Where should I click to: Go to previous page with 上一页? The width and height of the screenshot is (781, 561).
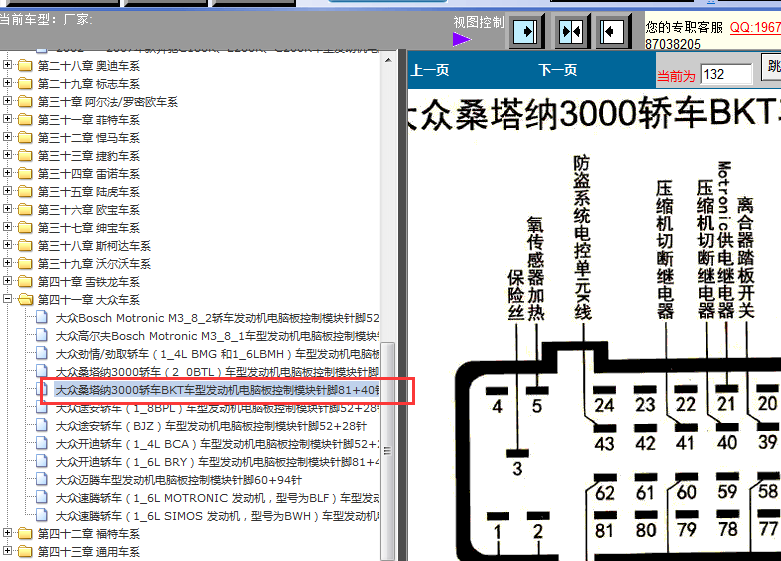[x=430, y=70]
